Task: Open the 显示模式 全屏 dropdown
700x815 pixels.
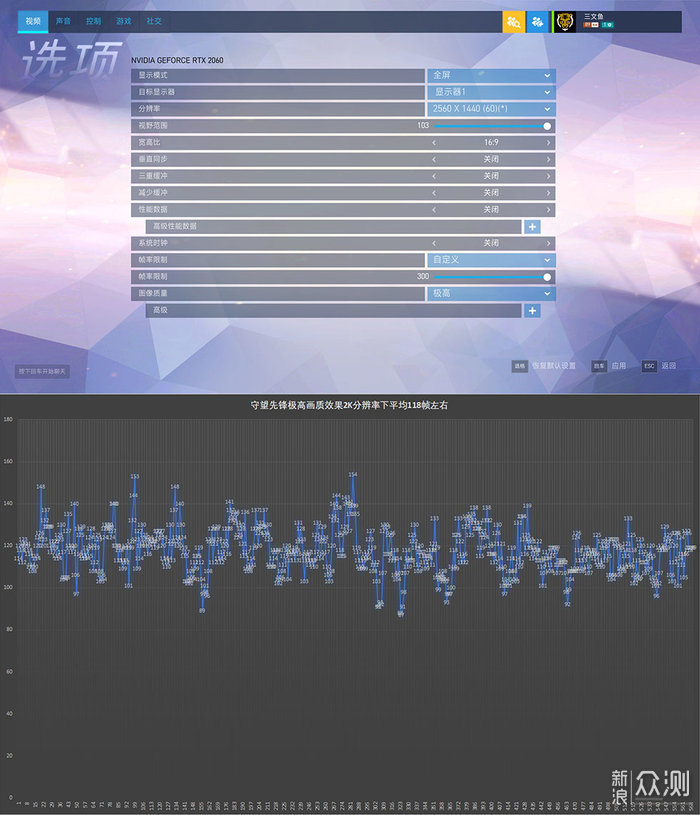Action: point(491,75)
